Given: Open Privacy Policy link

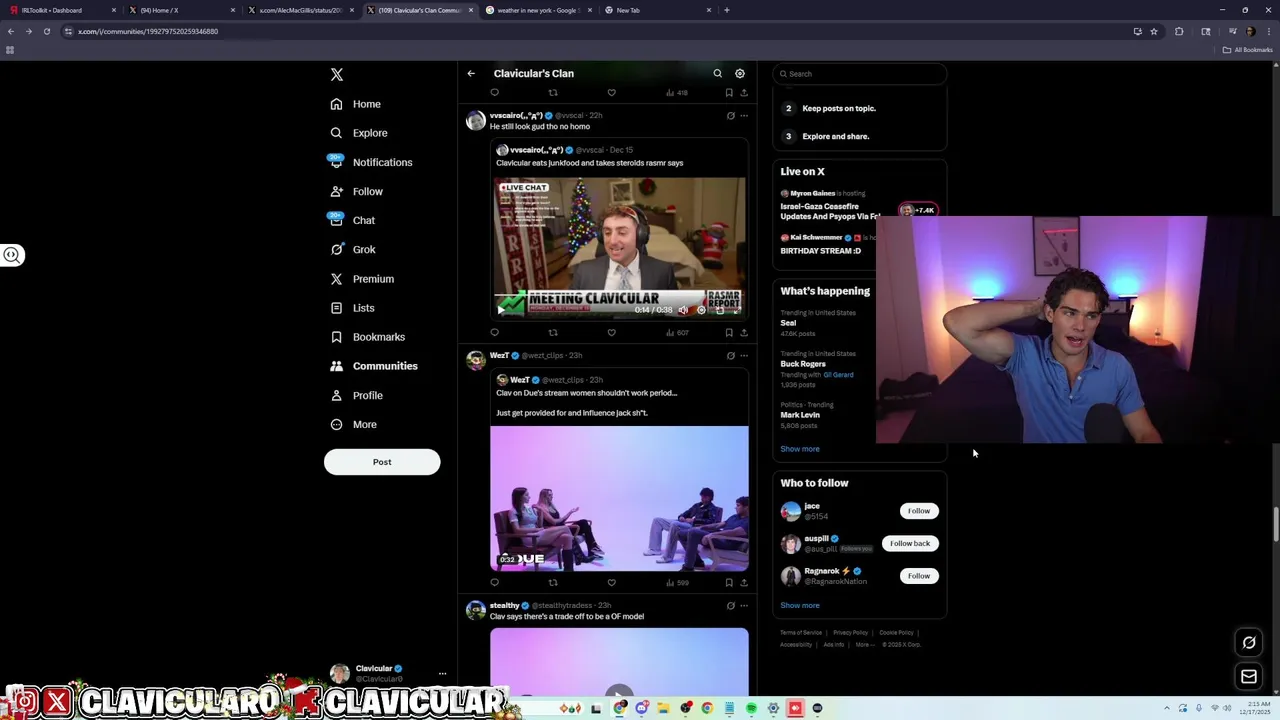Looking at the screenshot, I should (x=850, y=633).
